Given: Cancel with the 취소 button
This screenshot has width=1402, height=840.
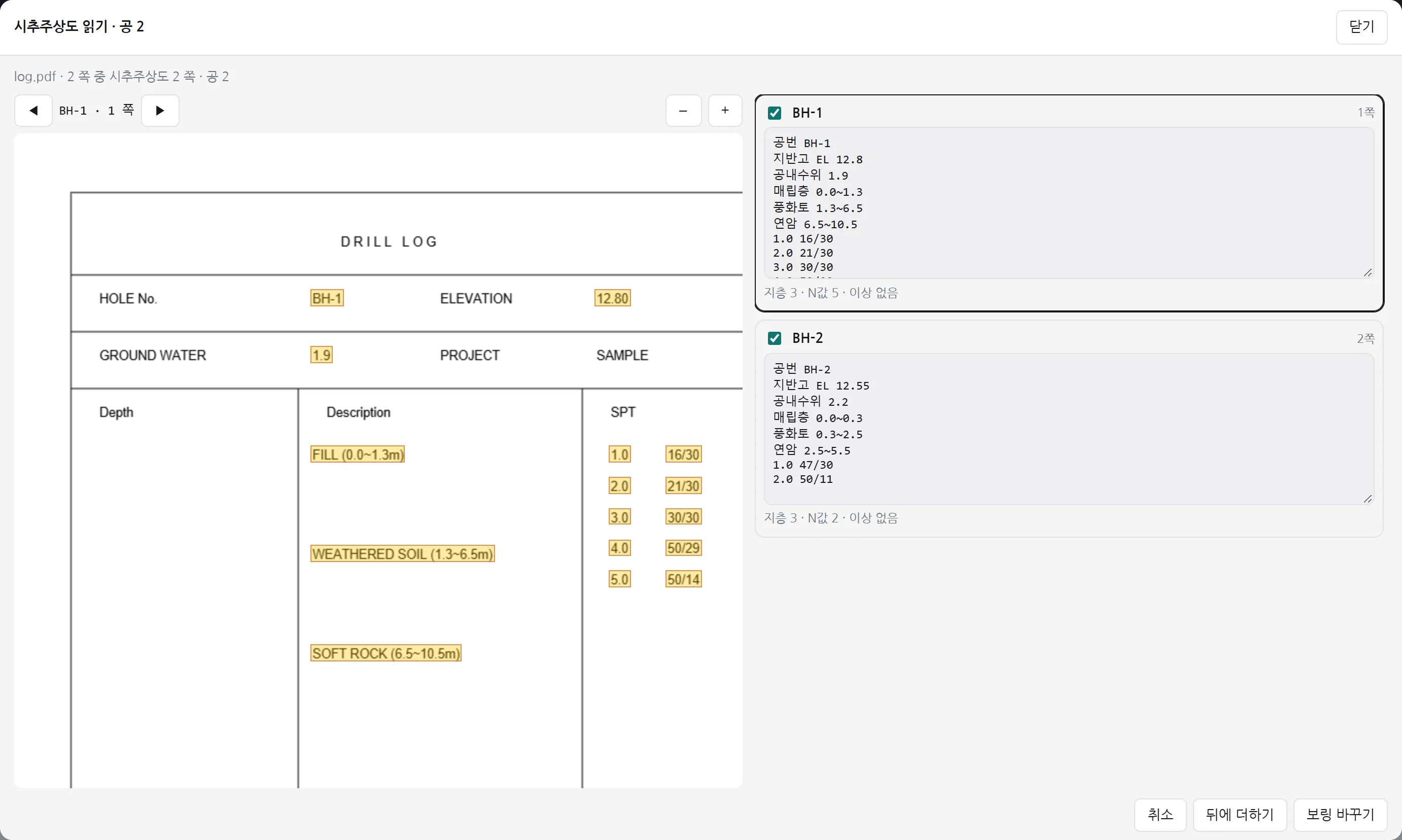Looking at the screenshot, I should [x=1160, y=815].
